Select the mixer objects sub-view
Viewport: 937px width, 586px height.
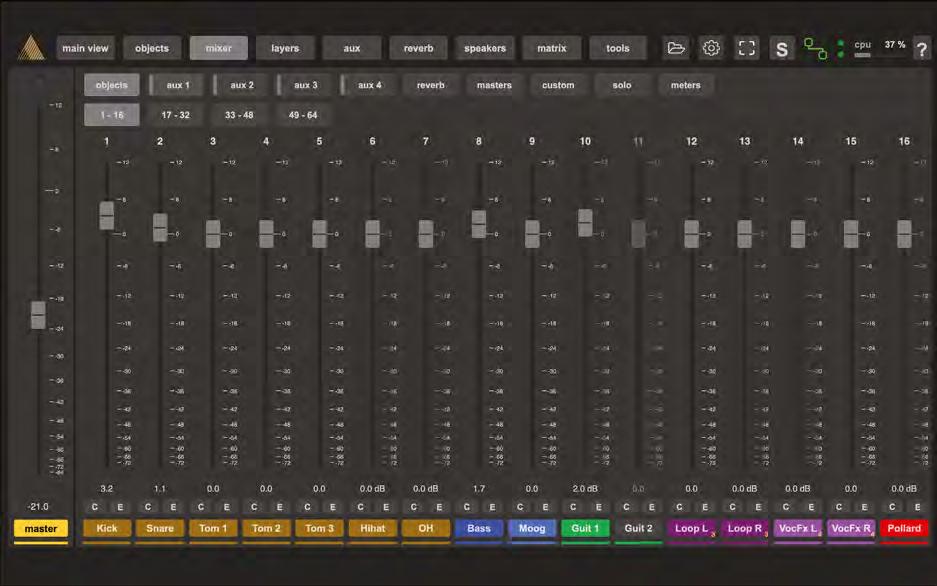(112, 85)
